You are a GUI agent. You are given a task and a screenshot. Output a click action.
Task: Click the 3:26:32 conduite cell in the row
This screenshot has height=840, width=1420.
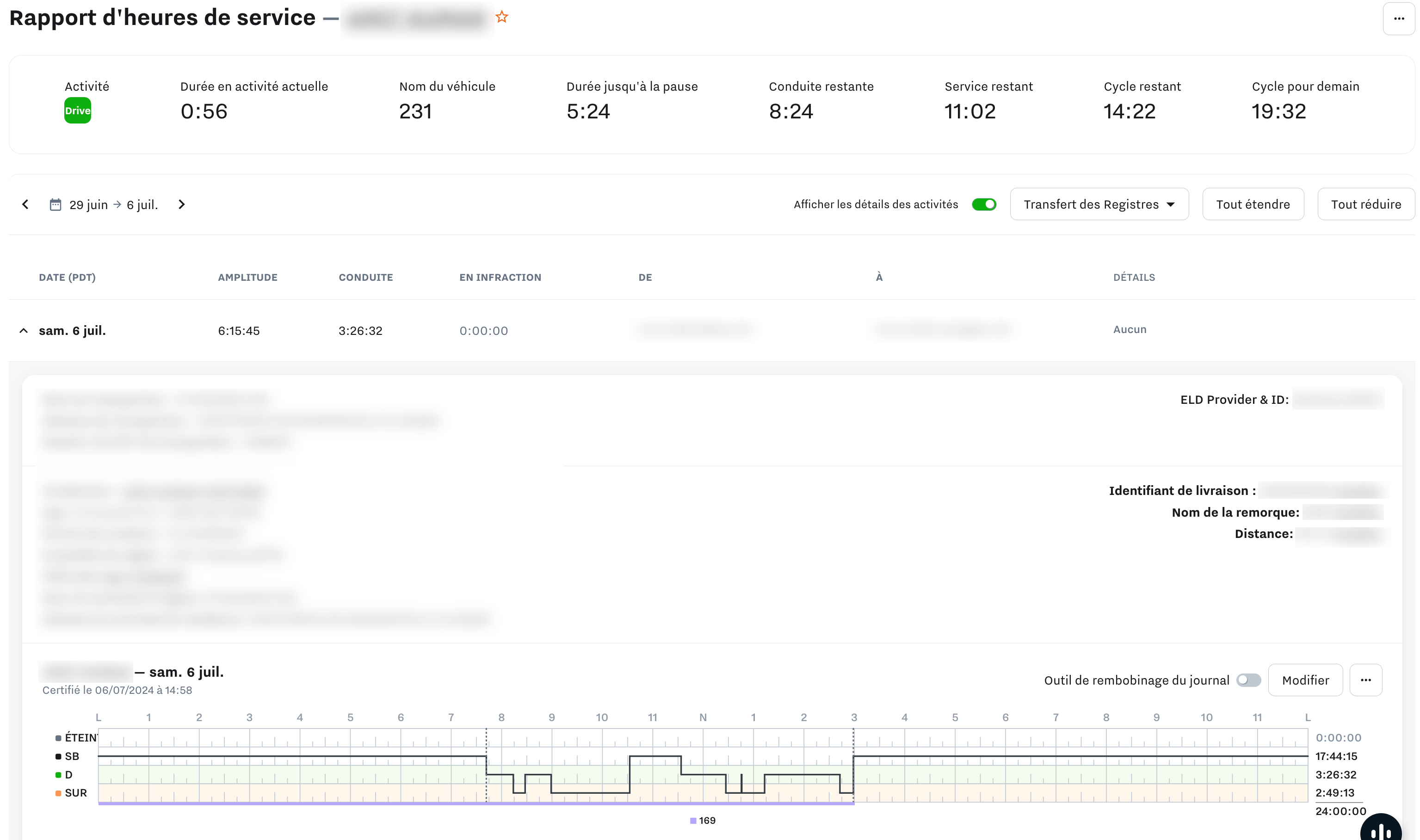pos(360,331)
